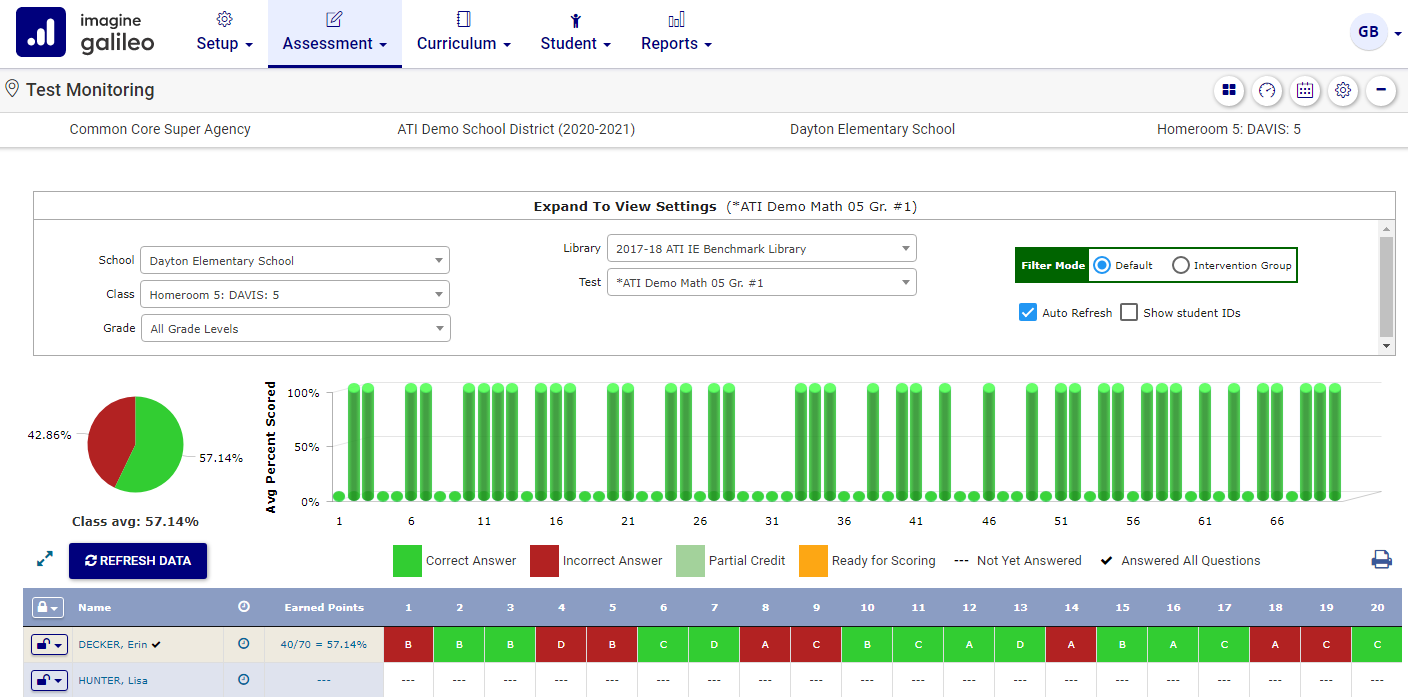This screenshot has width=1408, height=698.
Task: Click the speedometer gauge icon
Action: click(x=1267, y=90)
